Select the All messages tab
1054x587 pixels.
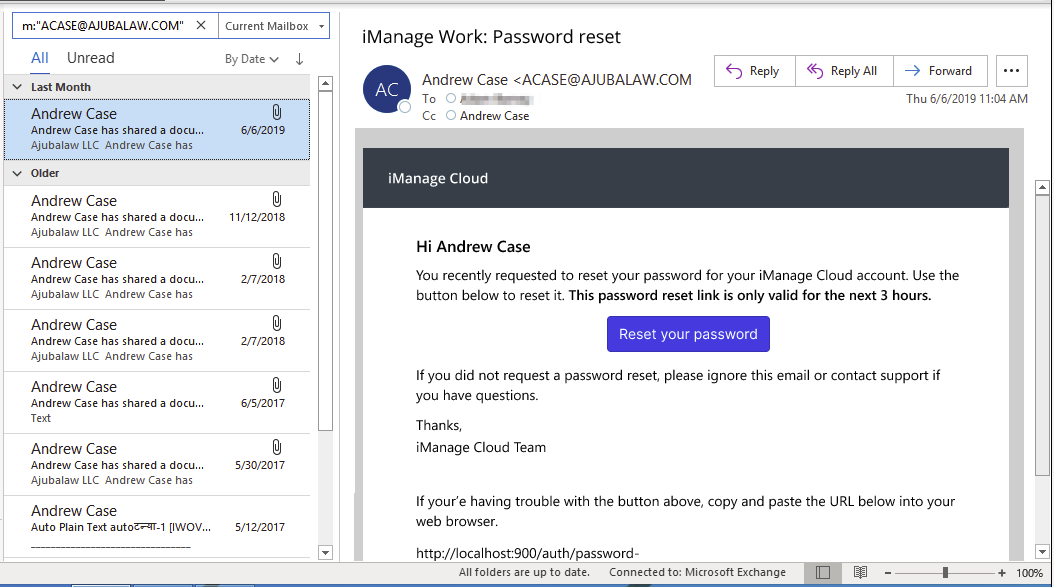(x=39, y=58)
